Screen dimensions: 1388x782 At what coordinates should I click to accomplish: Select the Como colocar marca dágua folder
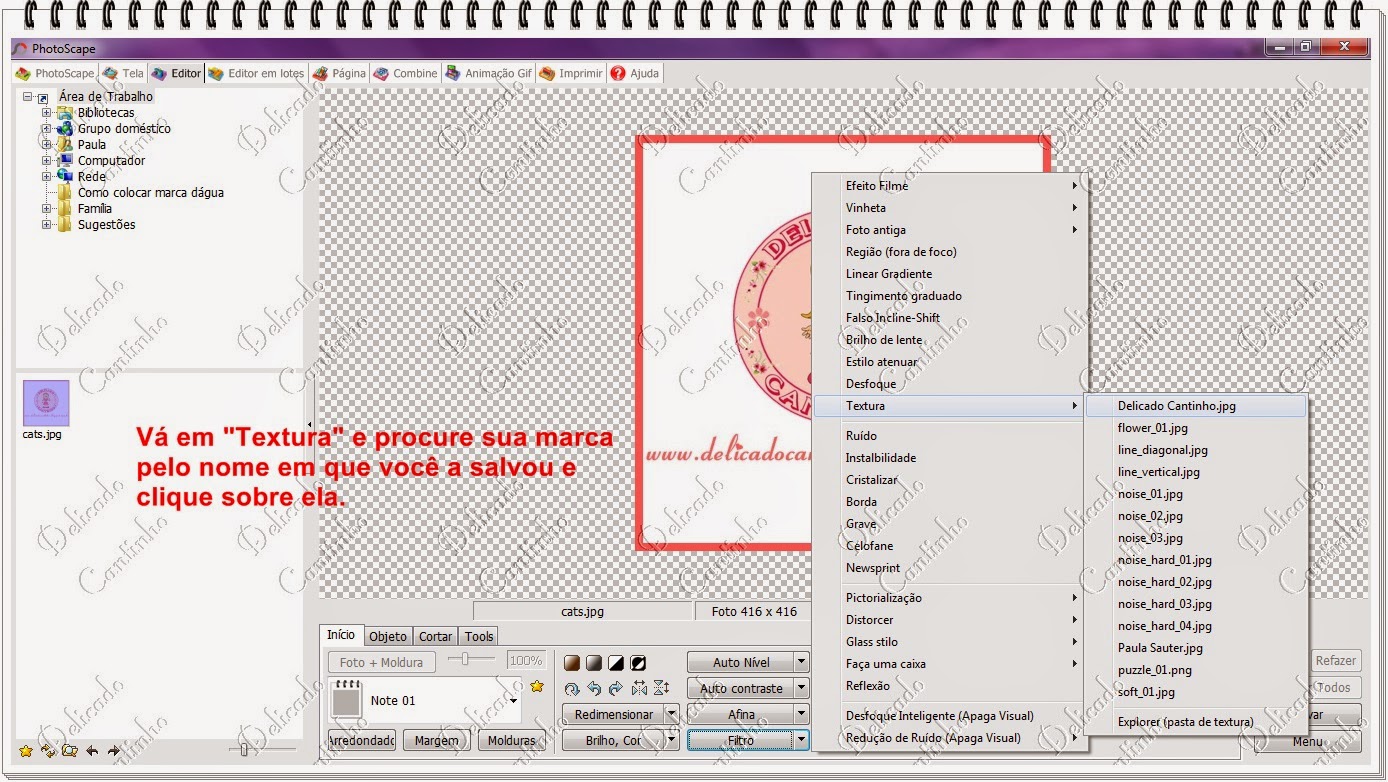tap(151, 192)
